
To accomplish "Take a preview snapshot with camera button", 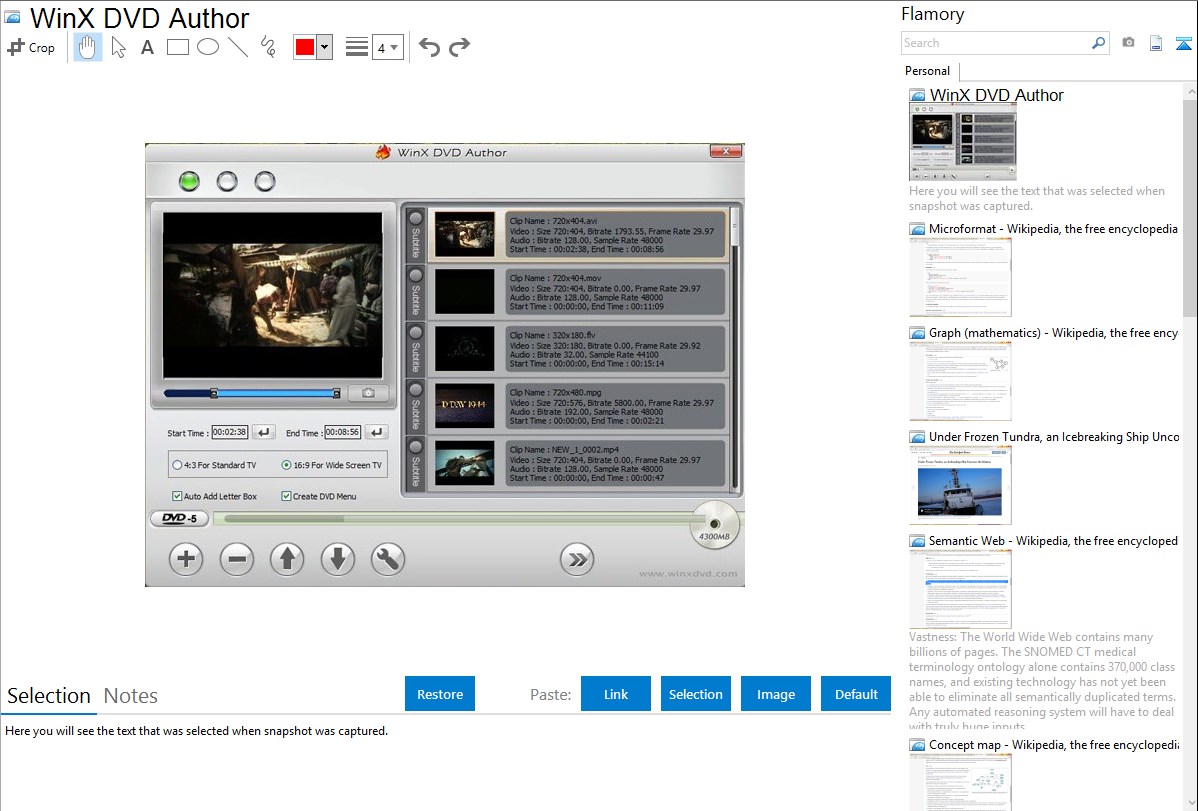I will 368,393.
